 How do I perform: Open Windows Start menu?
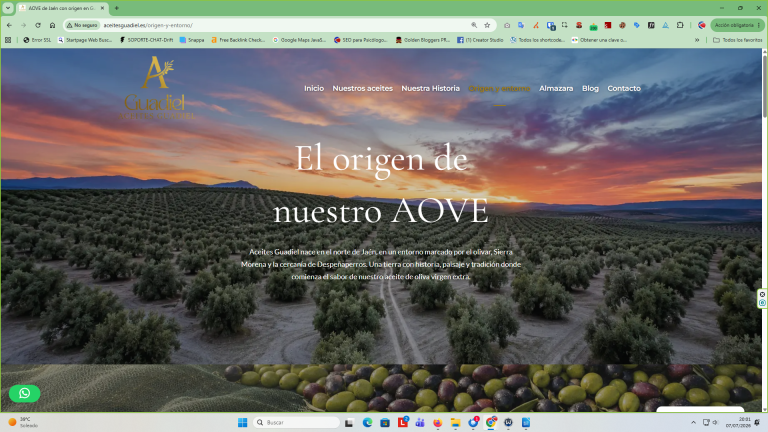pyautogui.click(x=242, y=422)
